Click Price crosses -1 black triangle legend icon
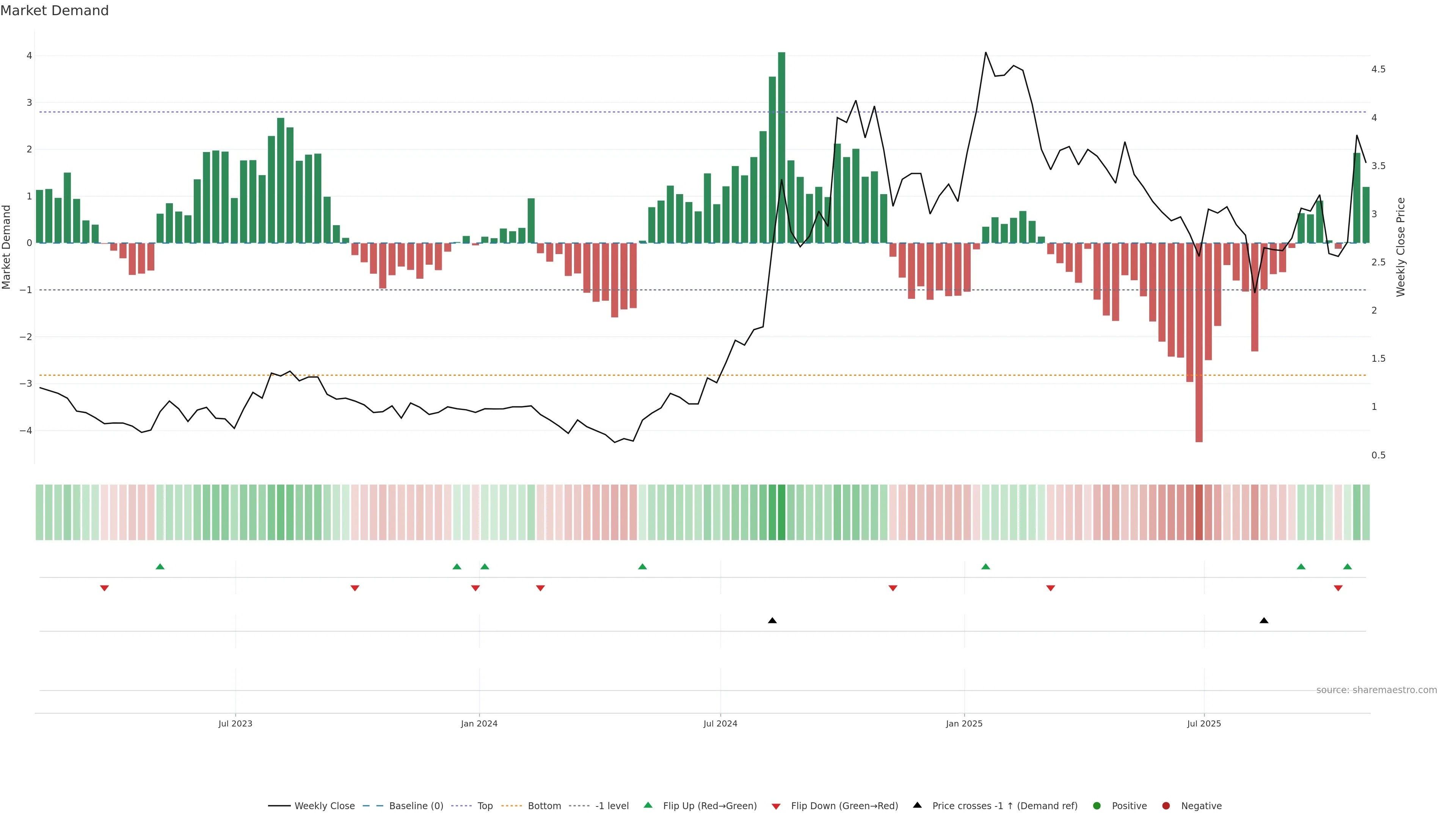The image size is (1456, 819). (917, 805)
